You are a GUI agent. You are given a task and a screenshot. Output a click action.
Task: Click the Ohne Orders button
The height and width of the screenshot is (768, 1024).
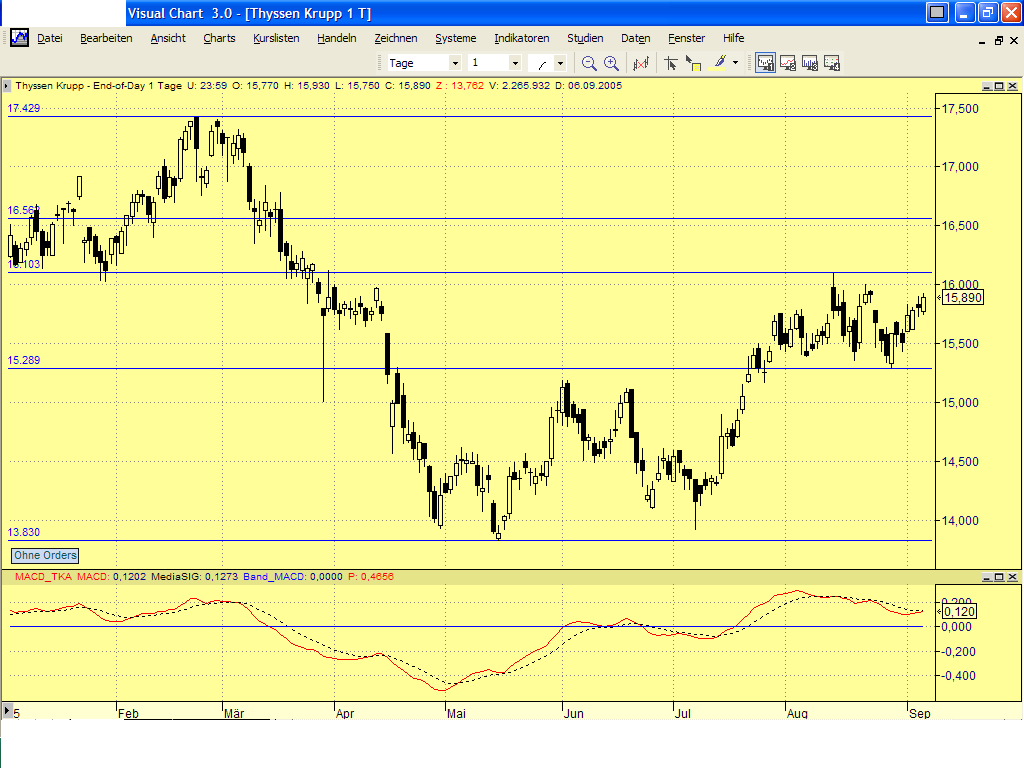44,555
